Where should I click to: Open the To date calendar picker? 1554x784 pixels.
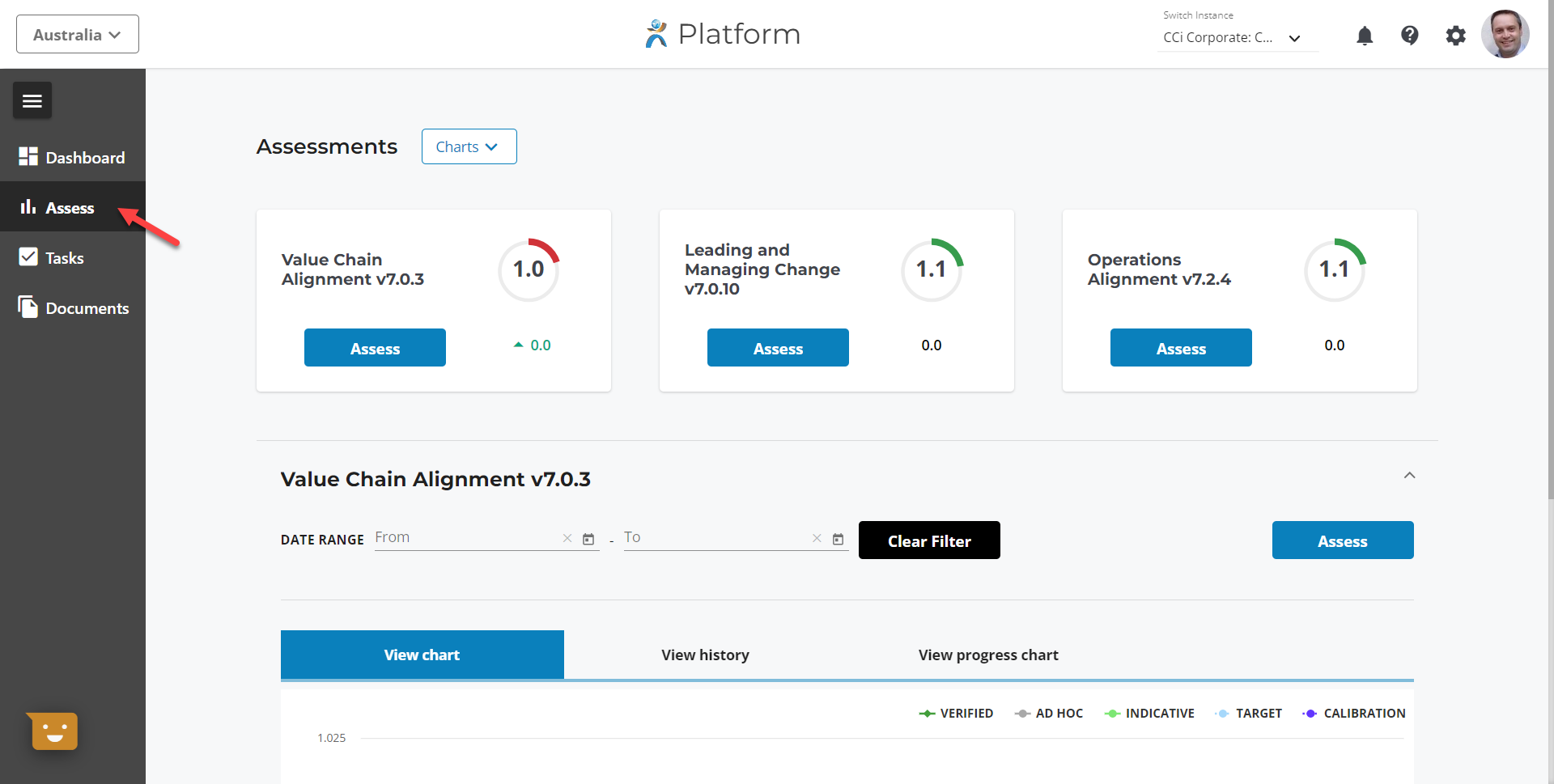point(838,539)
